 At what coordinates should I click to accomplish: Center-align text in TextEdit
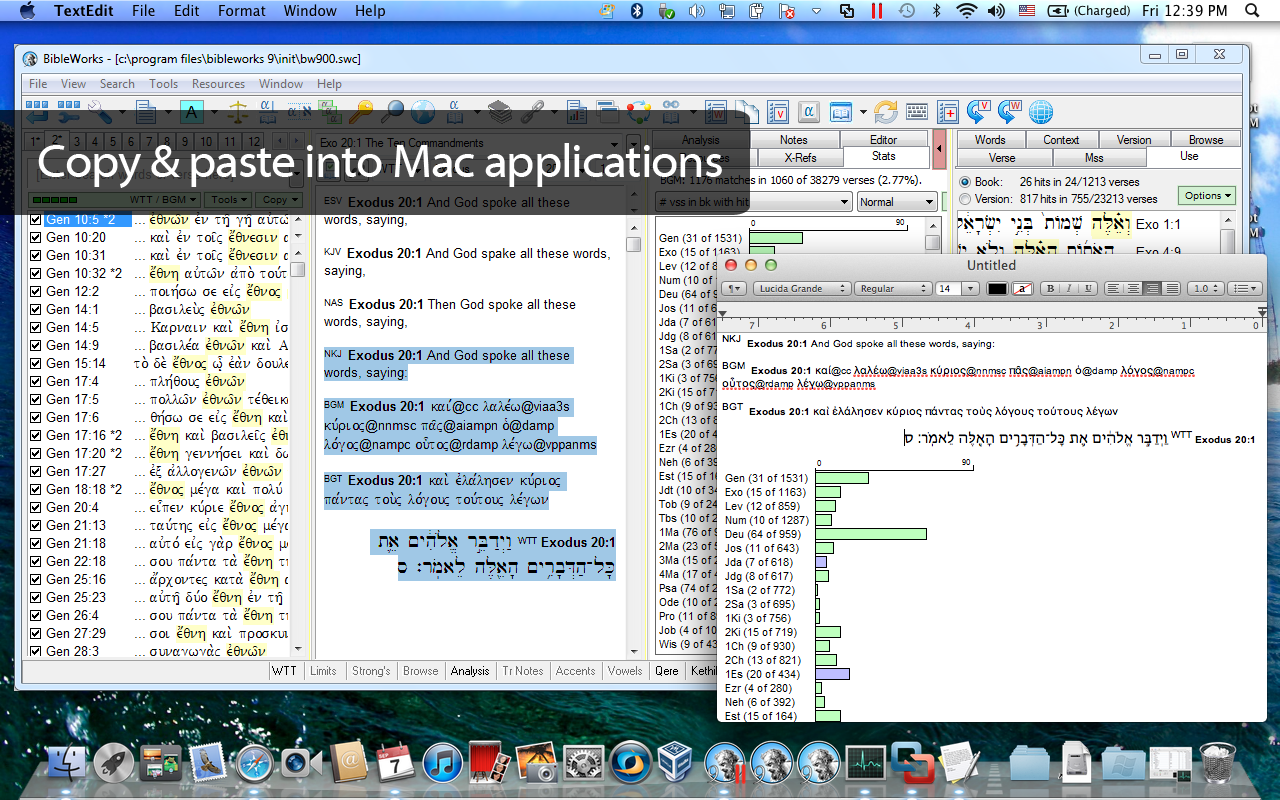tap(1133, 288)
